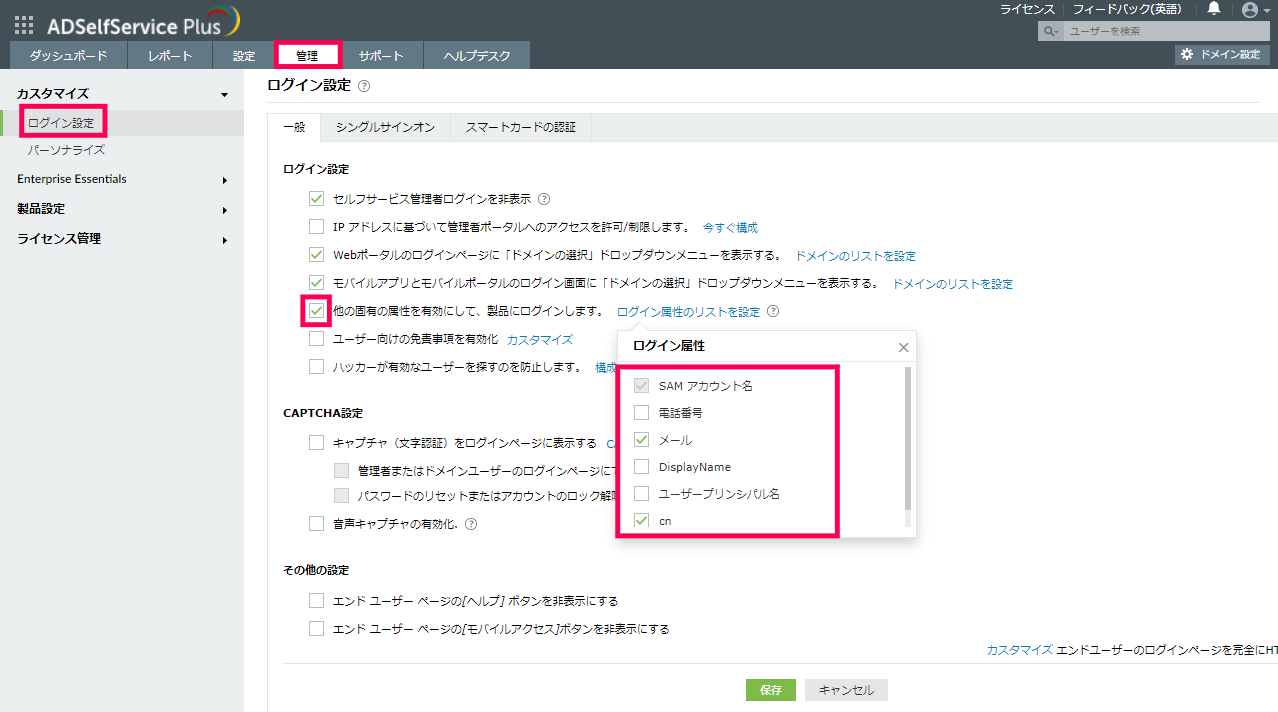Click the search magnifier icon
This screenshot has height=712, width=1278.
point(1049,32)
